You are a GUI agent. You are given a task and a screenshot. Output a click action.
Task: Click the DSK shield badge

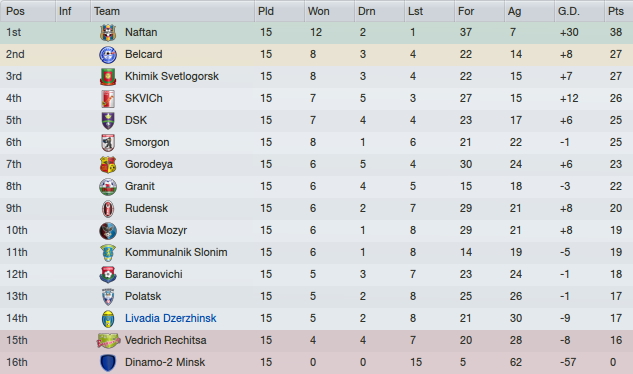tap(108, 120)
